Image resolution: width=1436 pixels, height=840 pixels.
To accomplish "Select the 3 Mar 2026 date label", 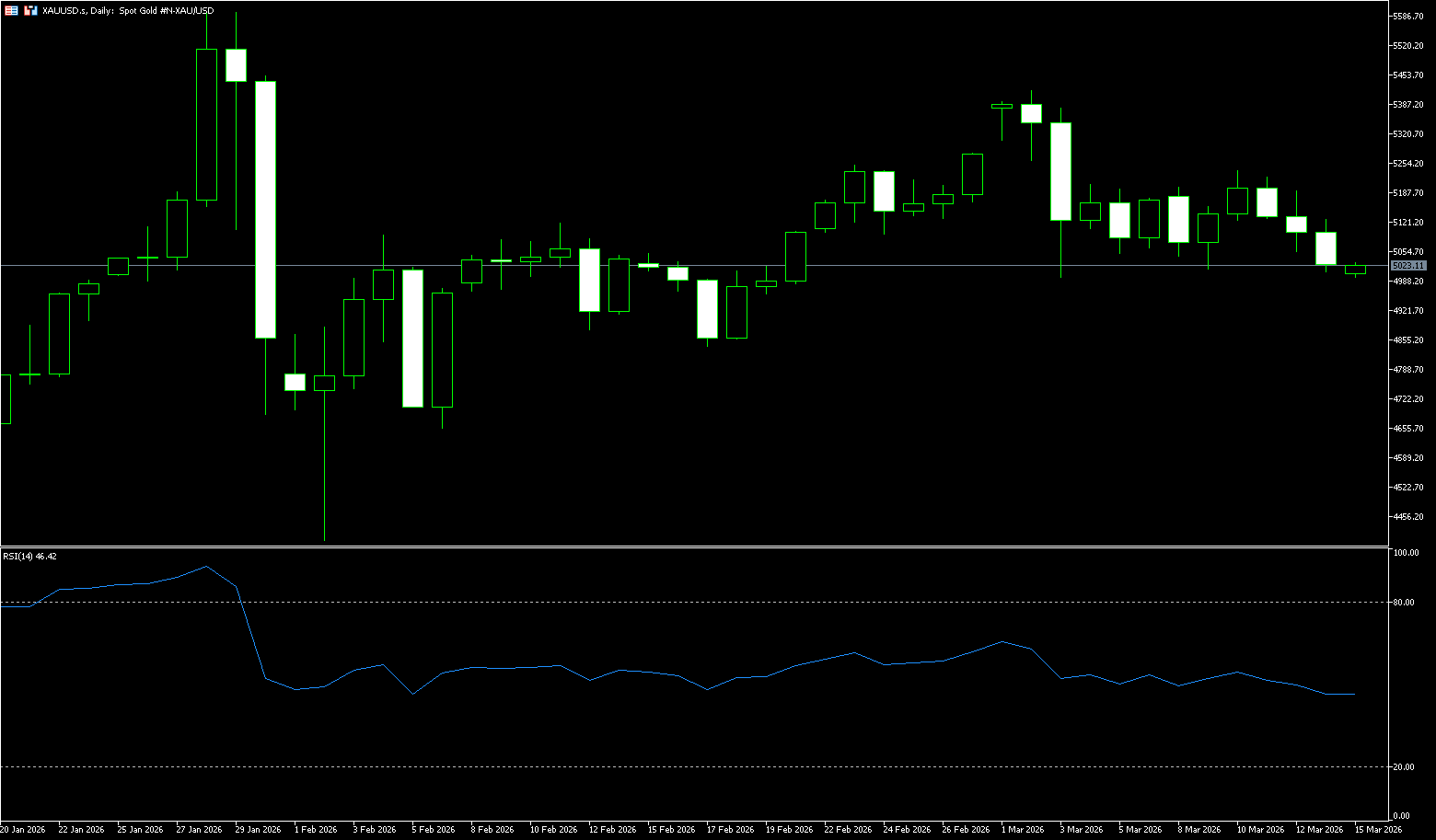I will pyautogui.click(x=1081, y=830).
